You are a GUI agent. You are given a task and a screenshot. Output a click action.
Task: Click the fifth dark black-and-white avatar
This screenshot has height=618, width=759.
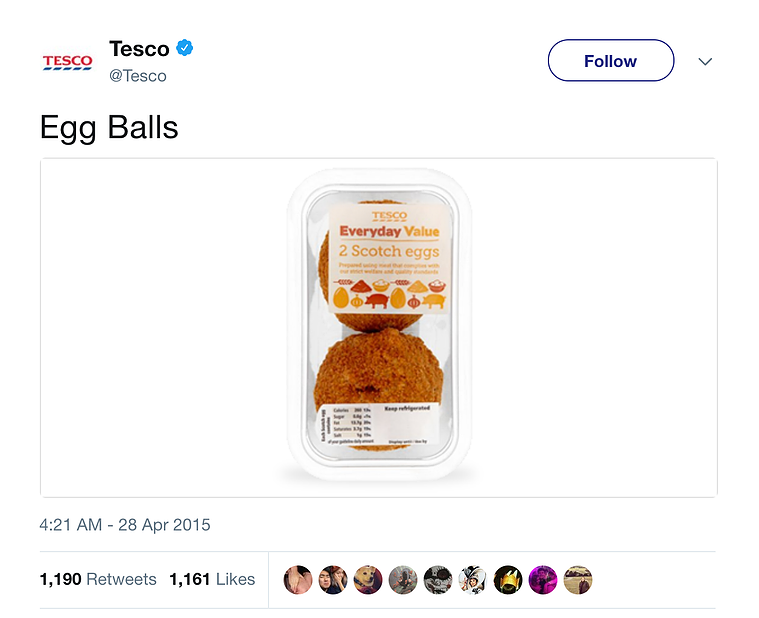pos(438,579)
